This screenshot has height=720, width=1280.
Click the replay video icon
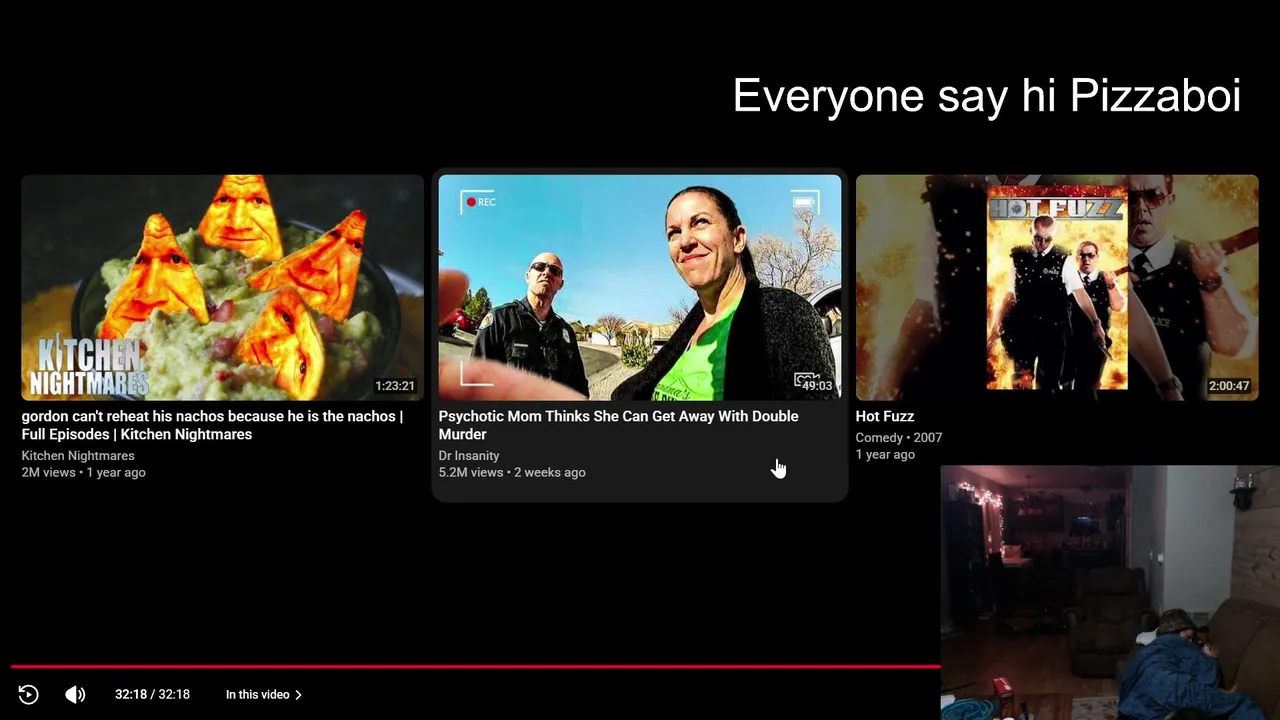(x=28, y=694)
